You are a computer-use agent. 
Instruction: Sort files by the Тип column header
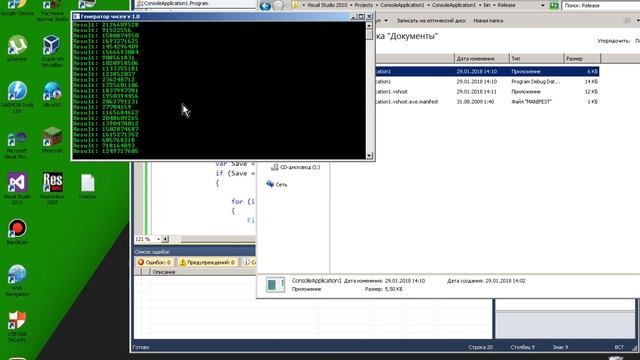click(x=537, y=58)
